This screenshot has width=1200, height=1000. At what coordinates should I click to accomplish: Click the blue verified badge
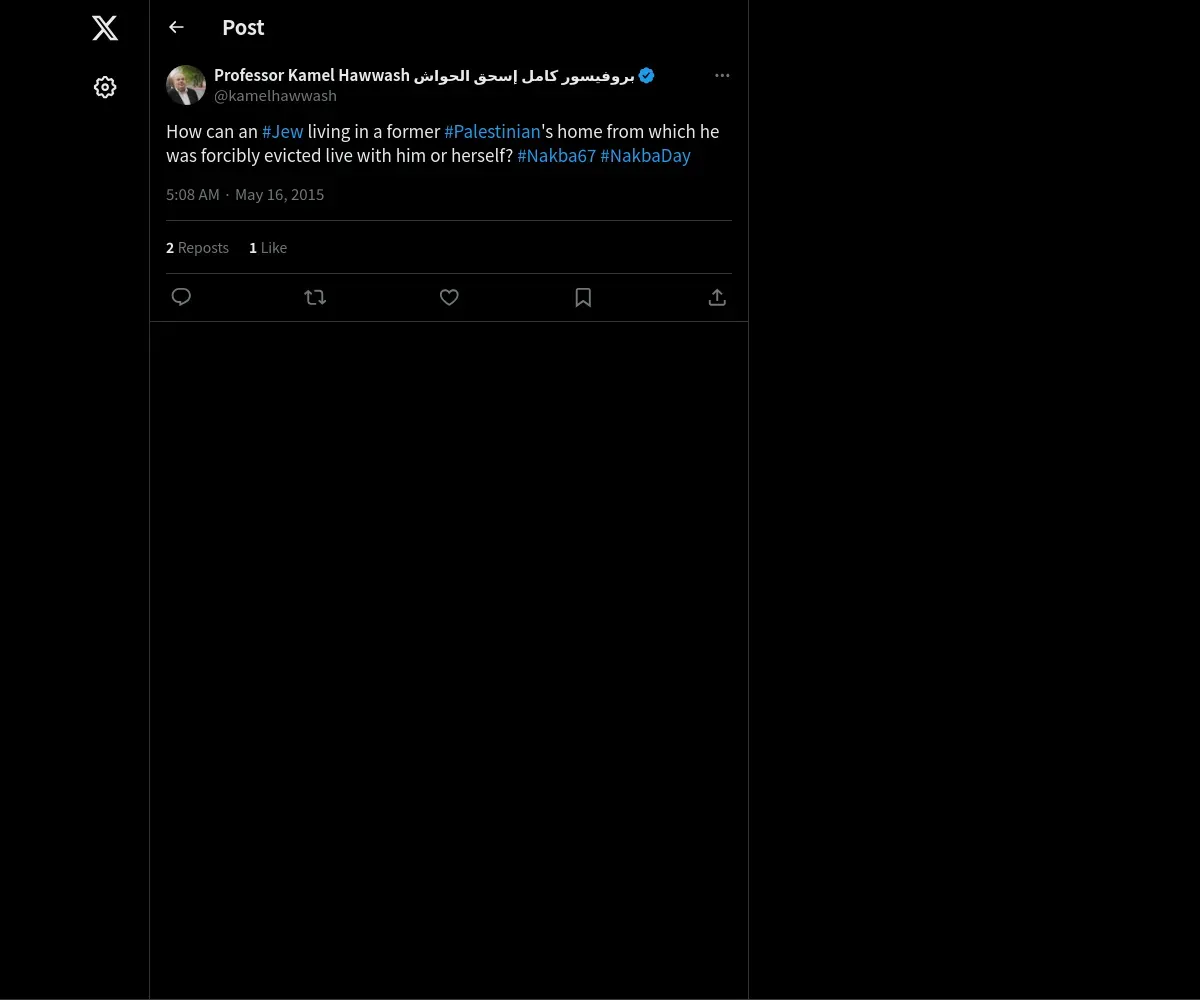coord(646,76)
